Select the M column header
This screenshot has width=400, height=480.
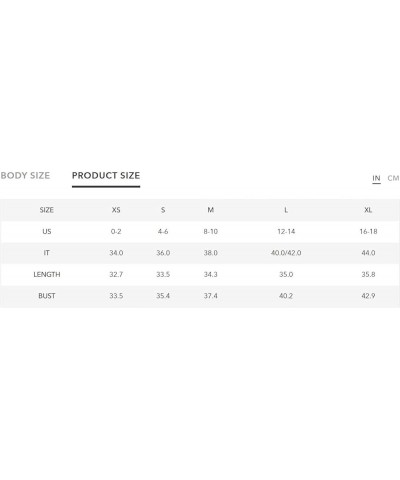[211, 210]
